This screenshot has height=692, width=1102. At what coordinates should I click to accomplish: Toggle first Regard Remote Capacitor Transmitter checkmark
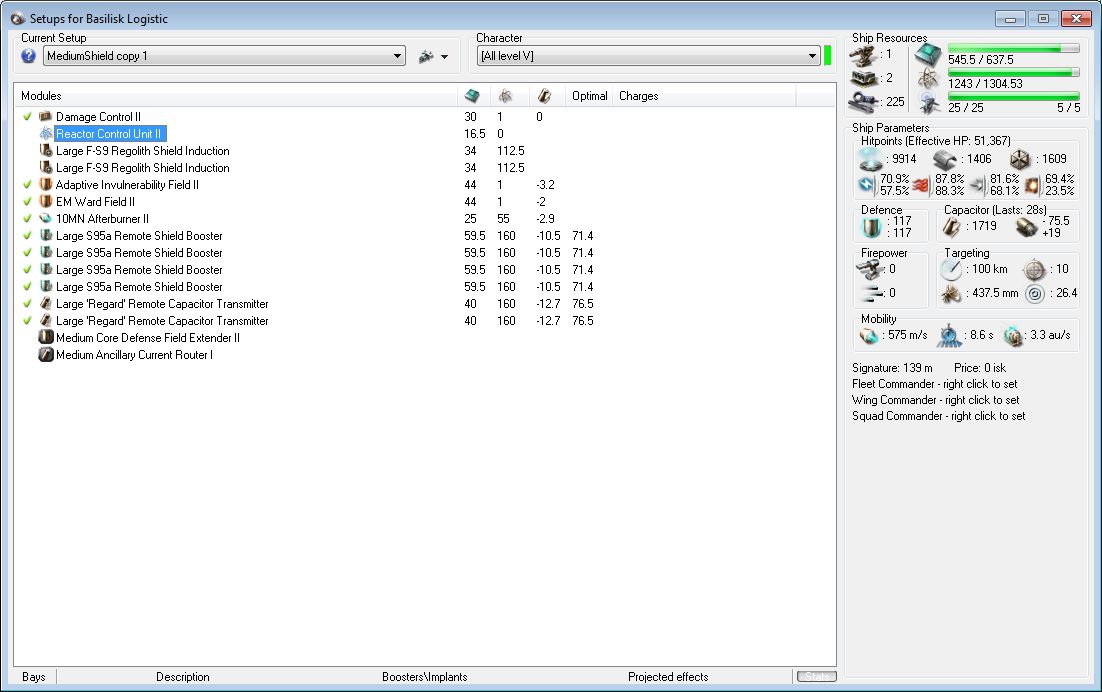tap(27, 303)
